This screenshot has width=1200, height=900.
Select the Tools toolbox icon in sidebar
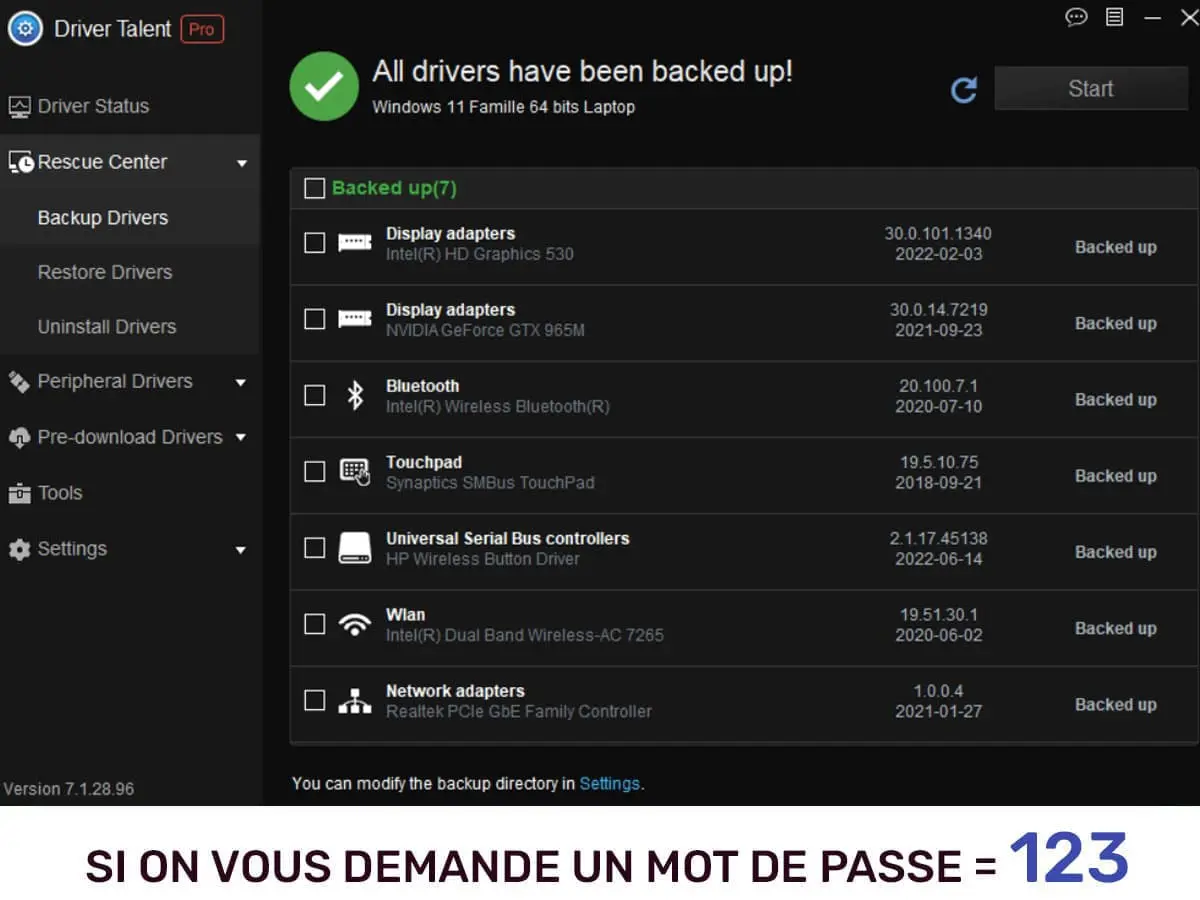coord(19,493)
